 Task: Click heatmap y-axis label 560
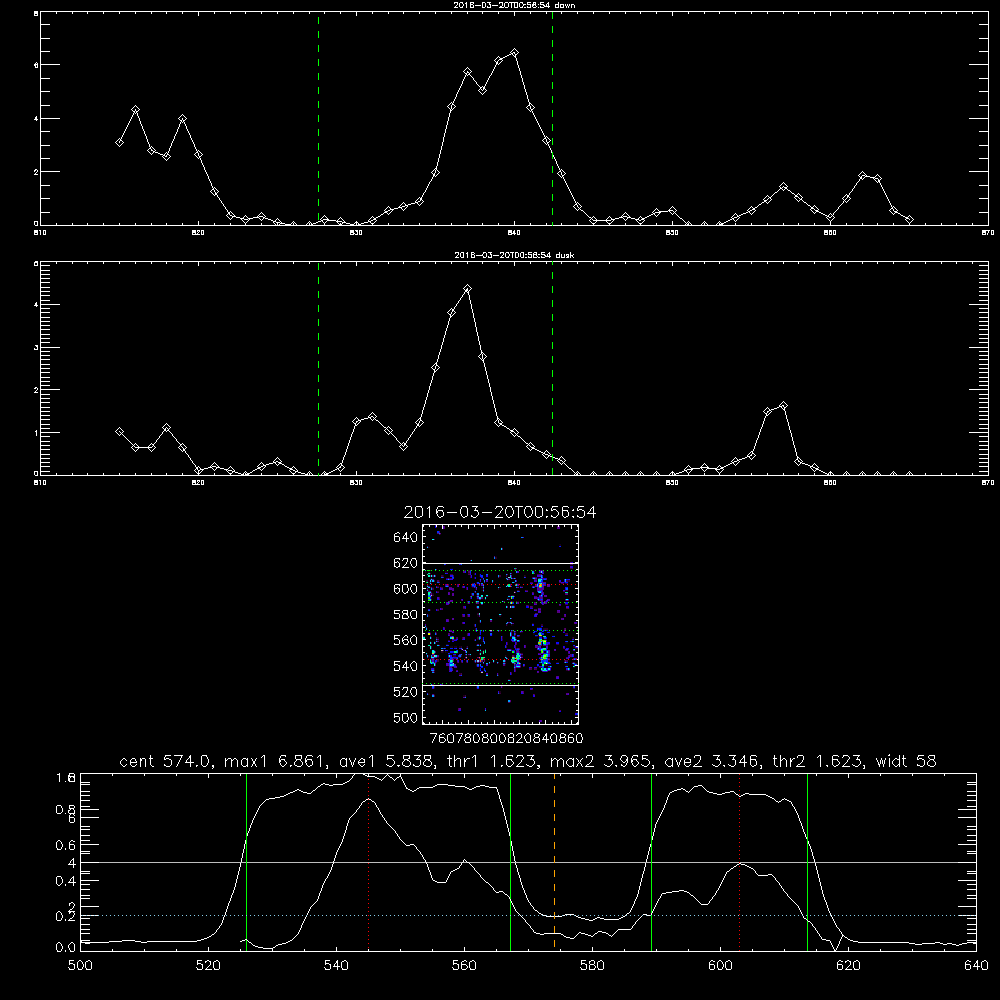pos(406,640)
